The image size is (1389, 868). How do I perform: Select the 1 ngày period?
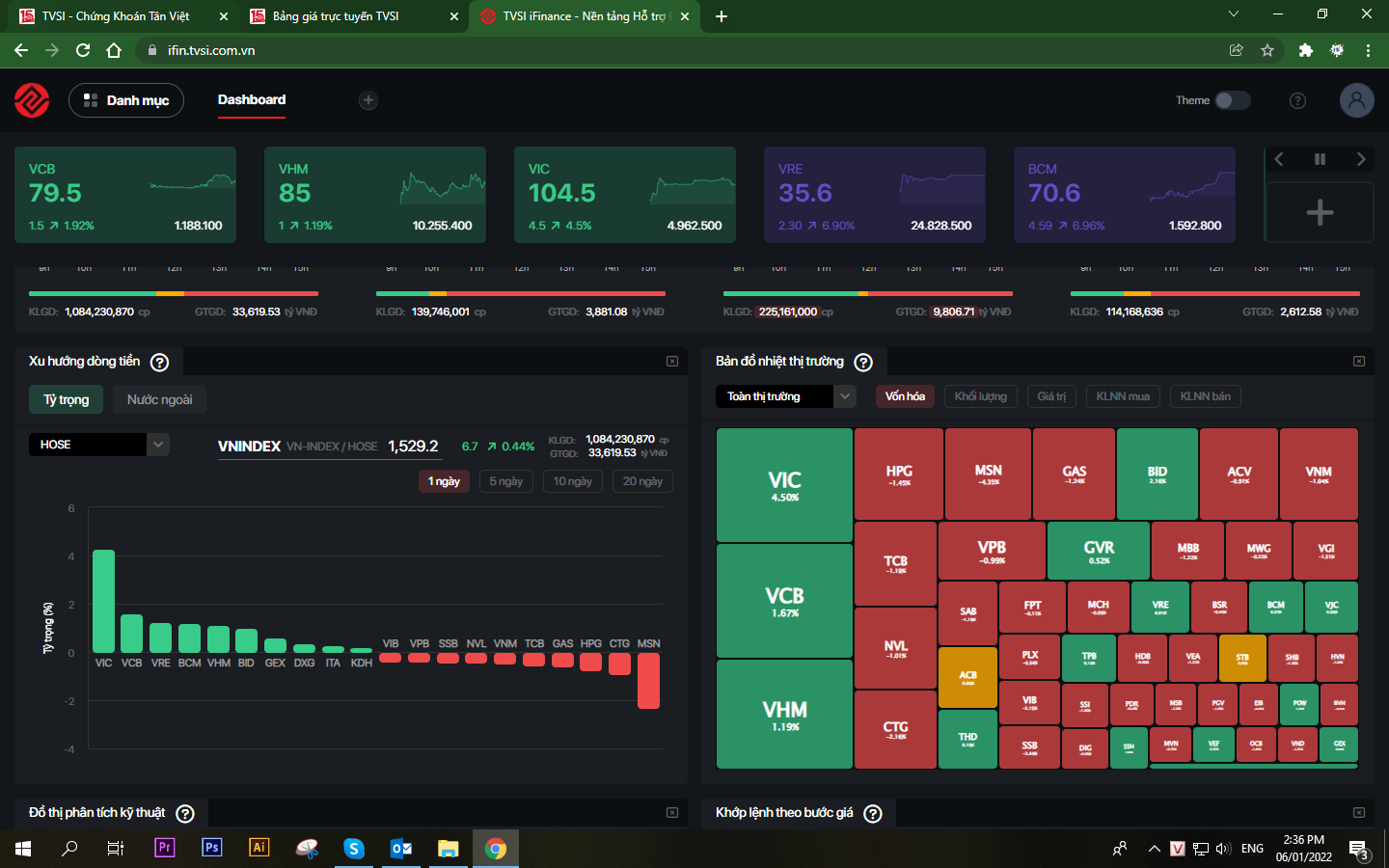(x=444, y=481)
